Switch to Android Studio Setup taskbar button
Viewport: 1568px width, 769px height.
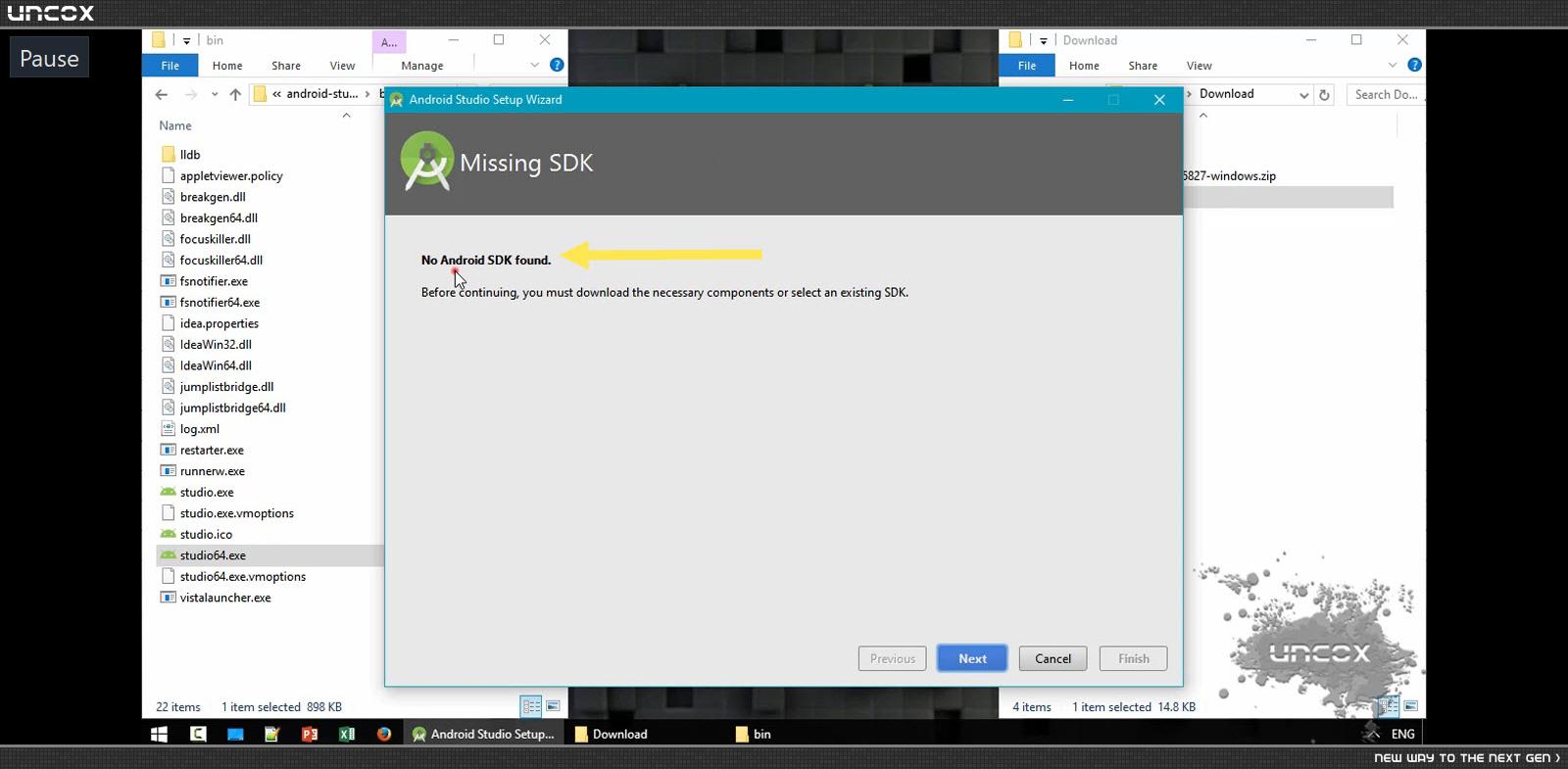[484, 734]
